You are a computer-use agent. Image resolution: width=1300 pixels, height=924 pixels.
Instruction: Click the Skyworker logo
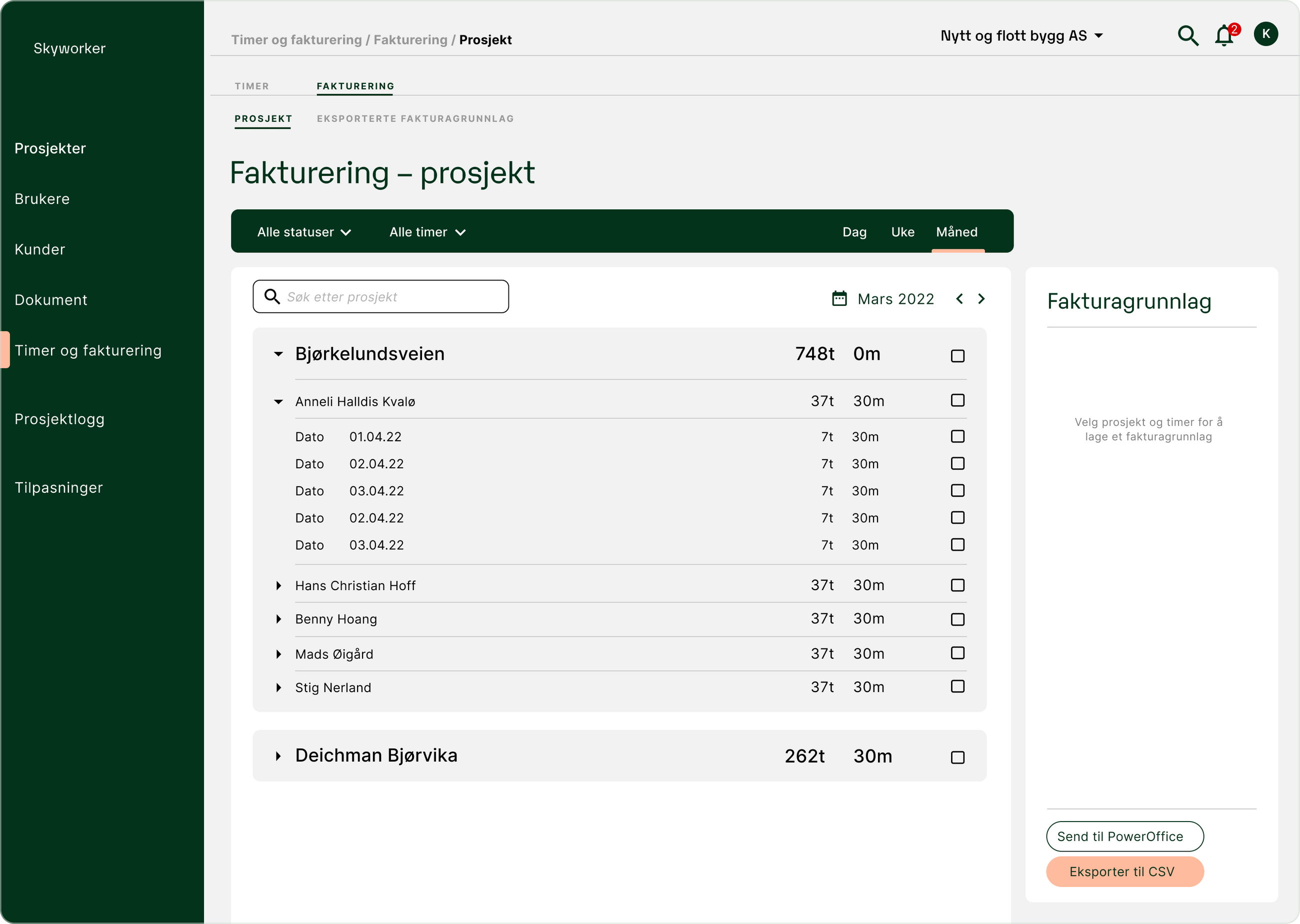[69, 48]
